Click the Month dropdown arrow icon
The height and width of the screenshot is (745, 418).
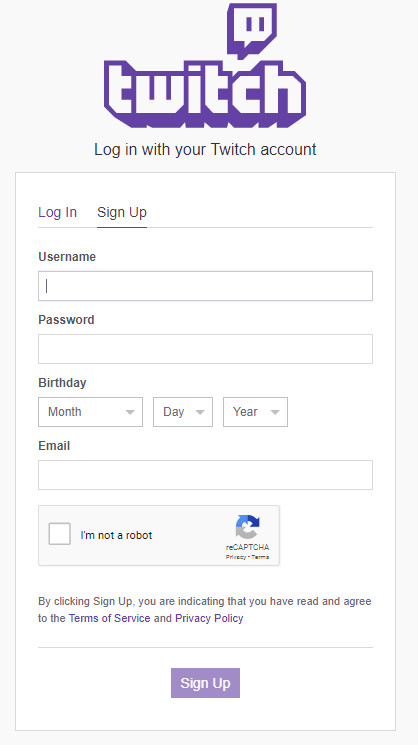point(130,412)
